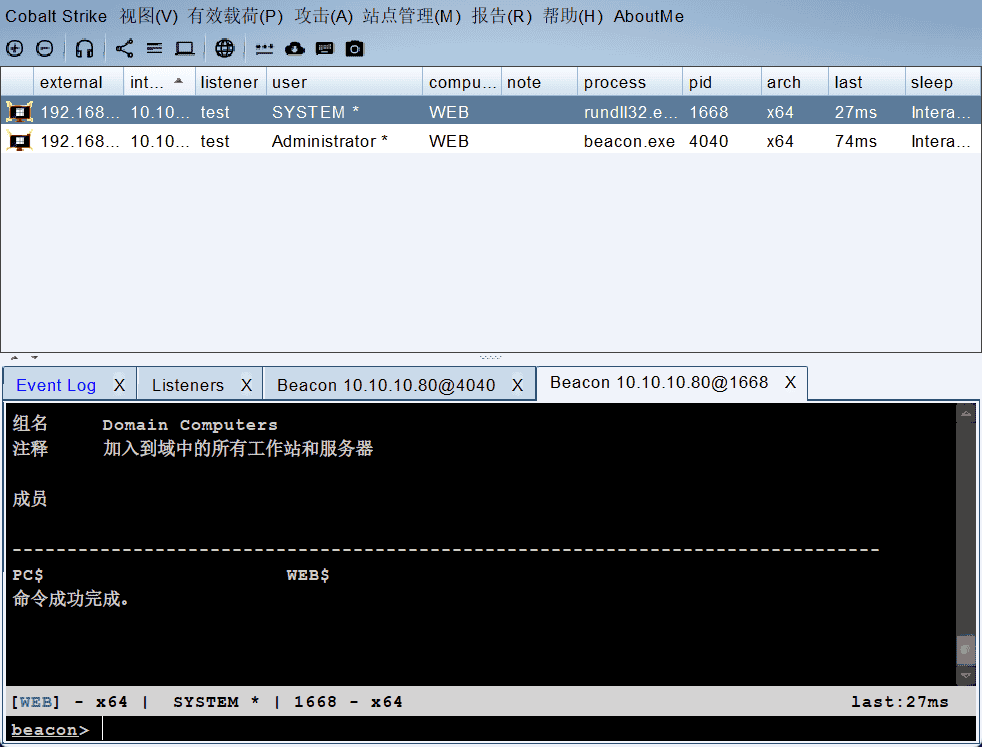
Task: Click the session icon beside the SYSTEM beacon row
Action: 18,111
